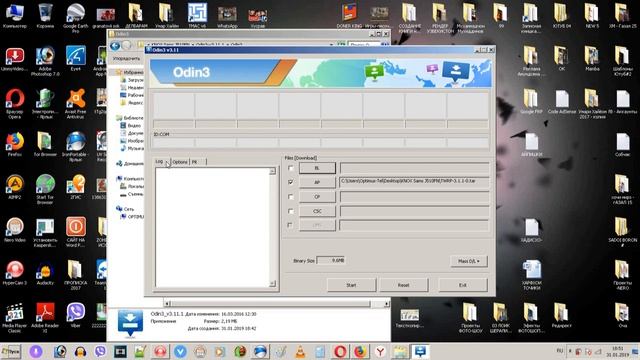Open the HyperCam 3 desktop shortcut
The width and height of the screenshot is (640, 360).
tap(15, 273)
